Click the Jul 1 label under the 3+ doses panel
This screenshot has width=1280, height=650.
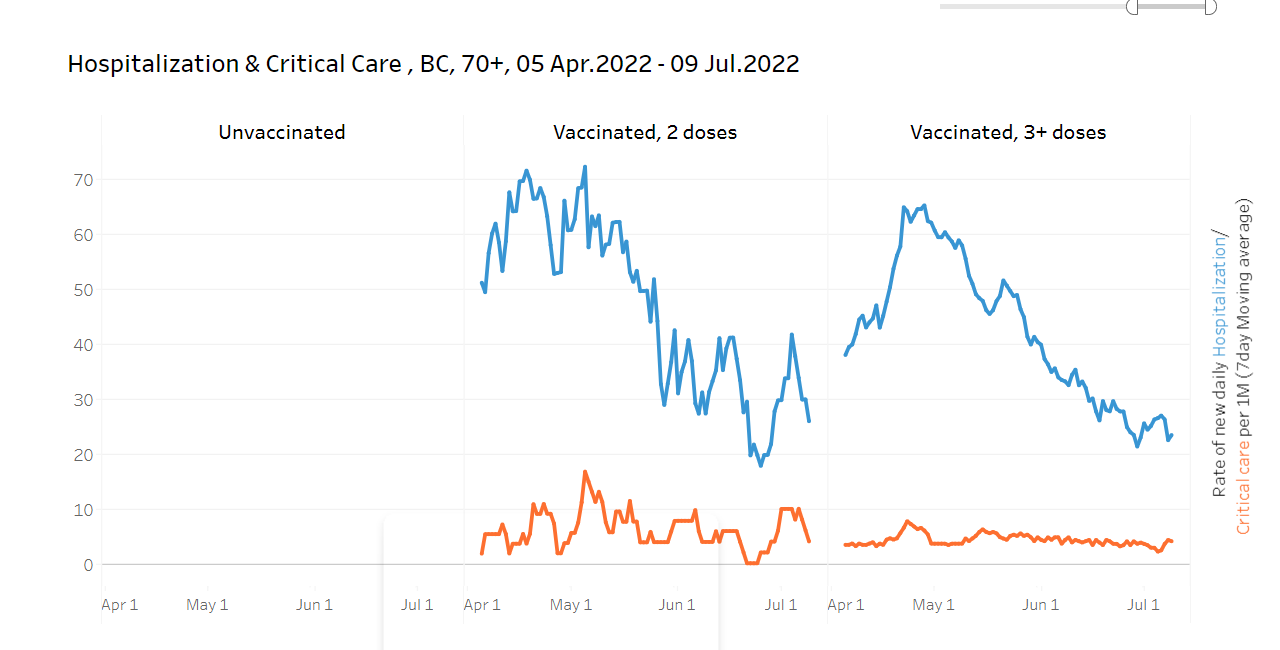coord(1143,605)
